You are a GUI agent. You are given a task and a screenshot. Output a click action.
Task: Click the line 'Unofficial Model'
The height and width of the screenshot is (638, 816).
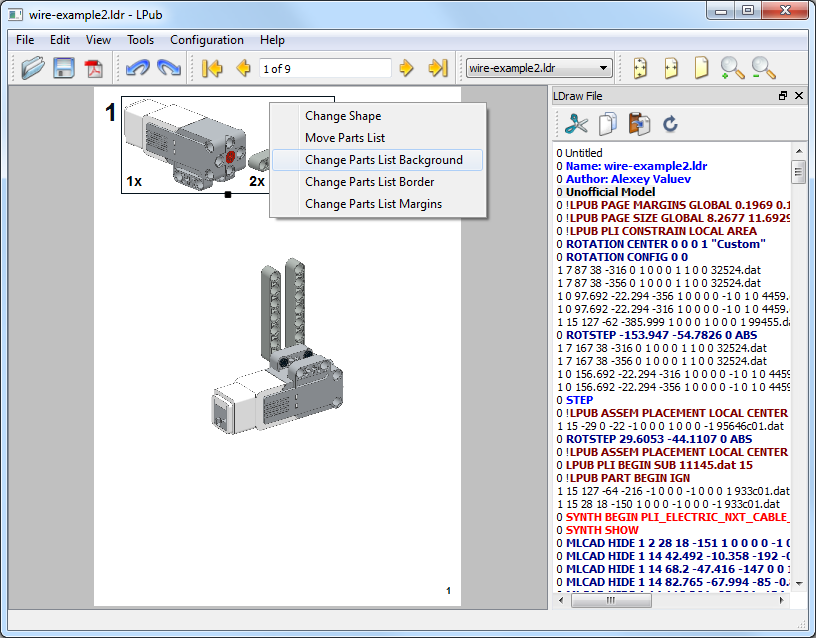(x=605, y=192)
